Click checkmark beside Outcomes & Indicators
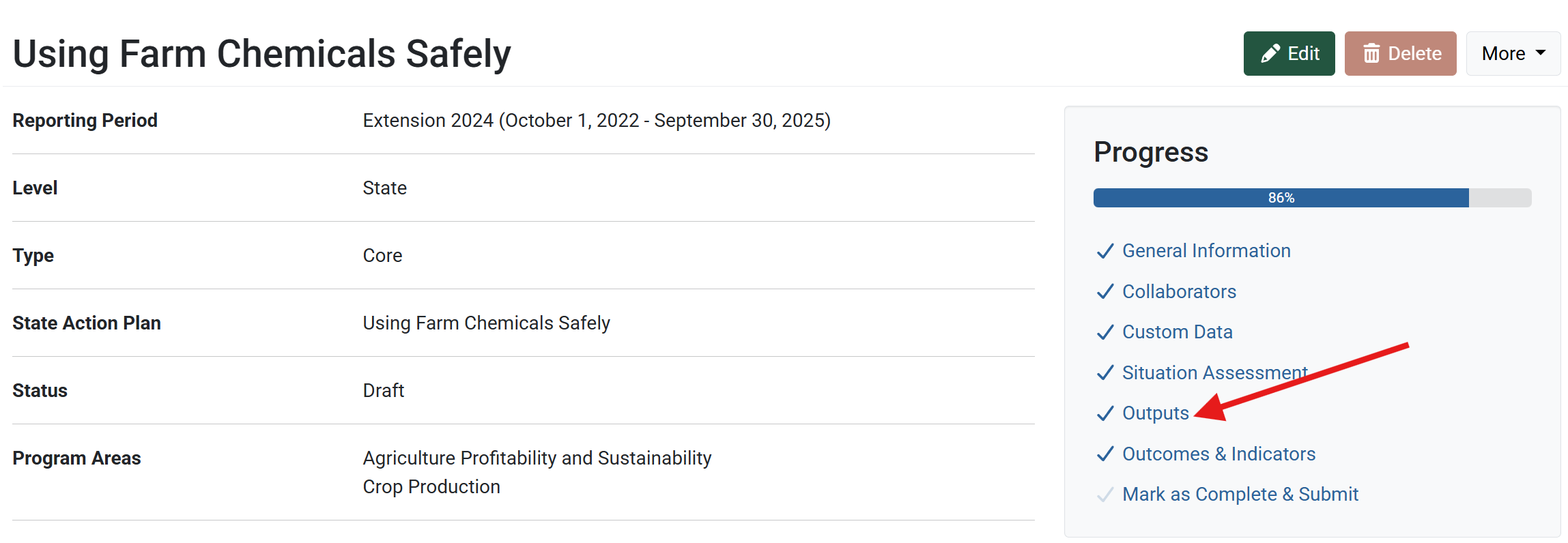 click(x=1105, y=454)
